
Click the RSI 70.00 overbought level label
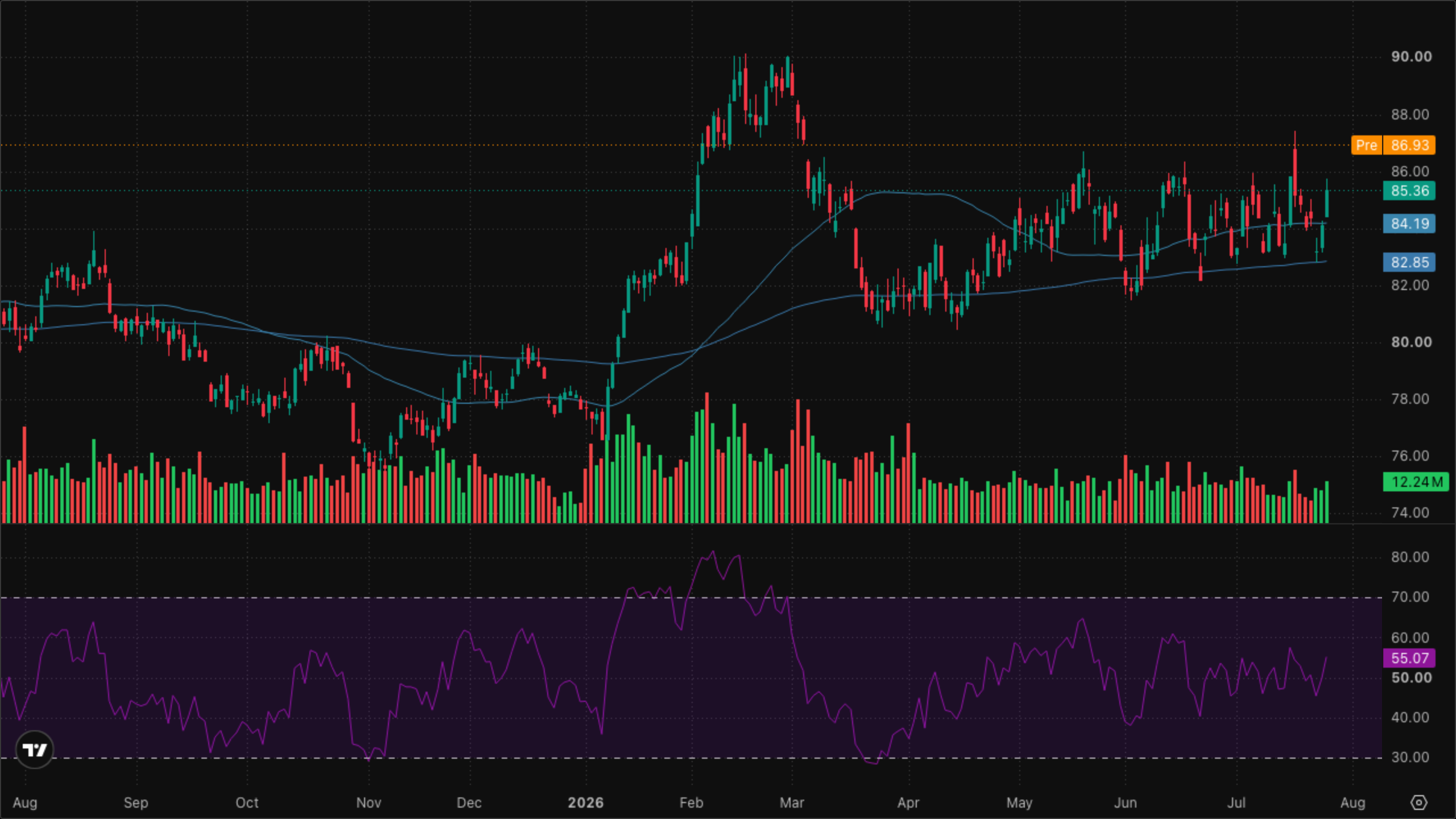click(1410, 597)
